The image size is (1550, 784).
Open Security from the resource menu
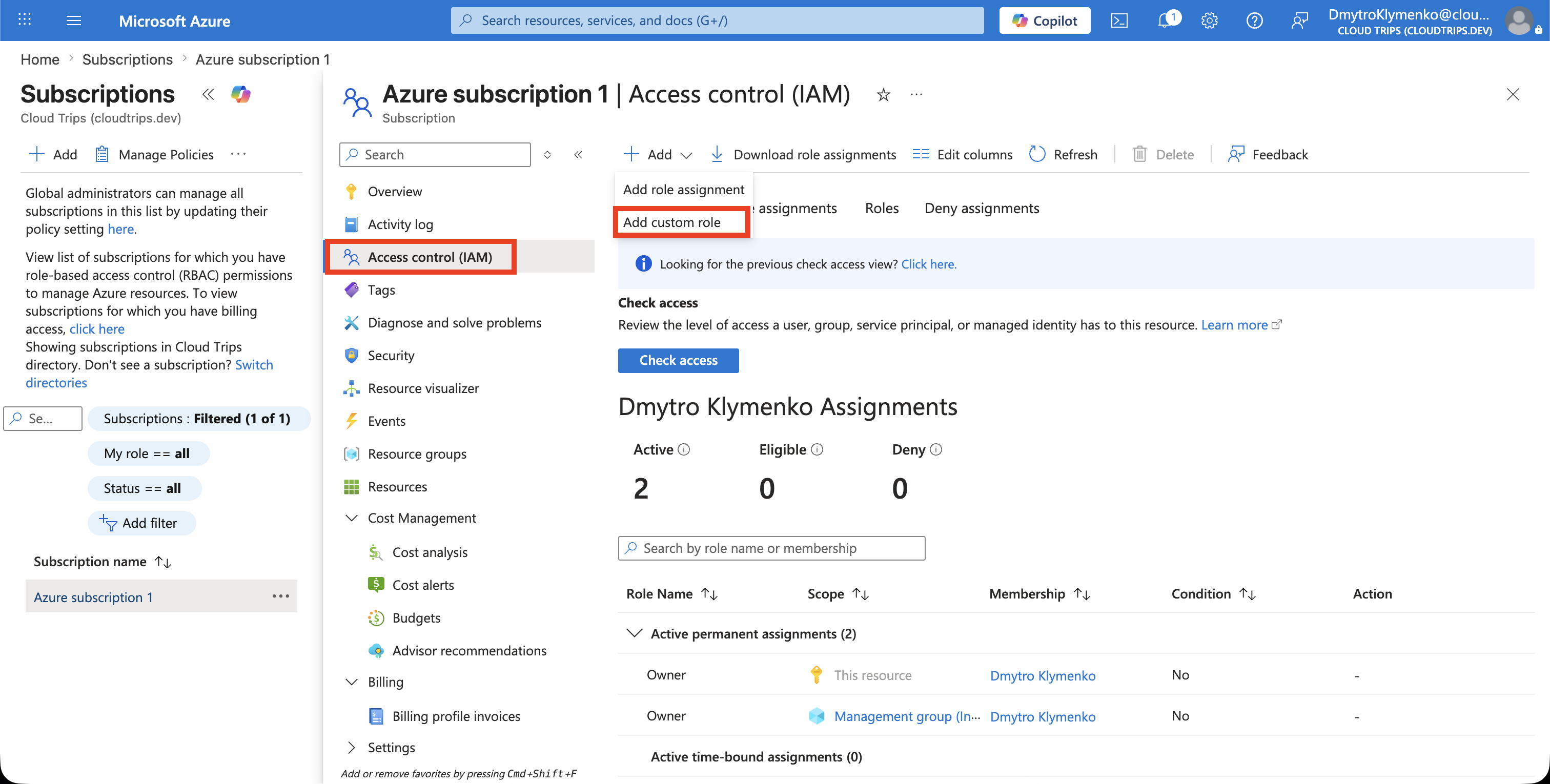(391, 356)
